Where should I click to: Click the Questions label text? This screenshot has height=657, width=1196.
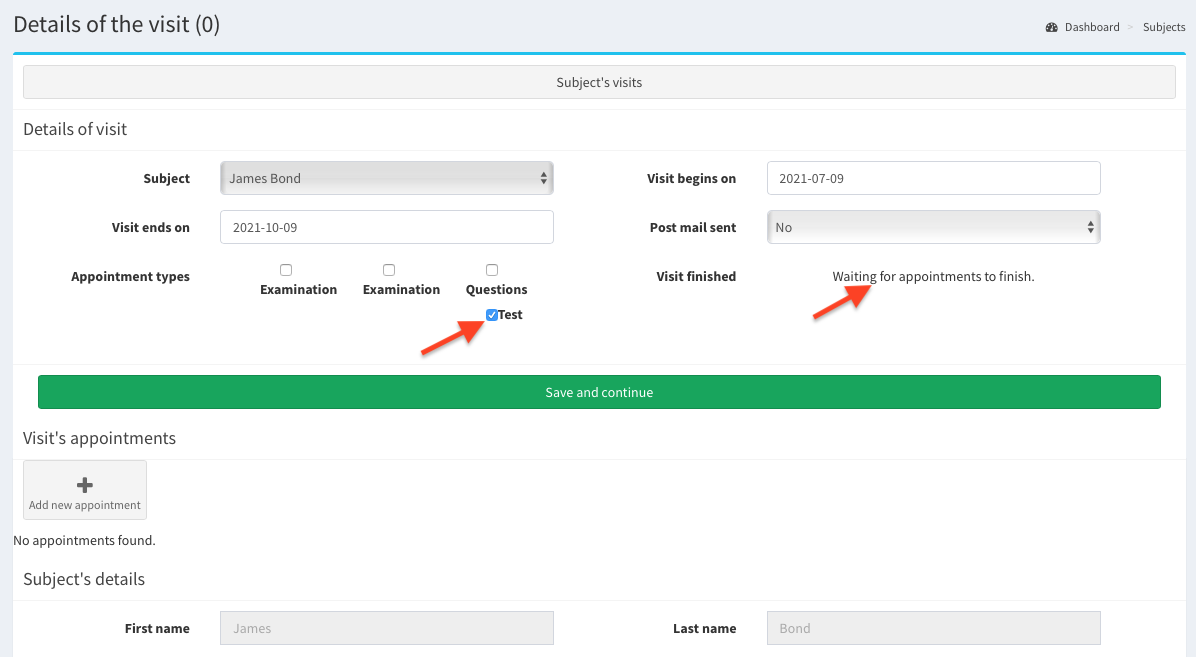click(x=496, y=289)
